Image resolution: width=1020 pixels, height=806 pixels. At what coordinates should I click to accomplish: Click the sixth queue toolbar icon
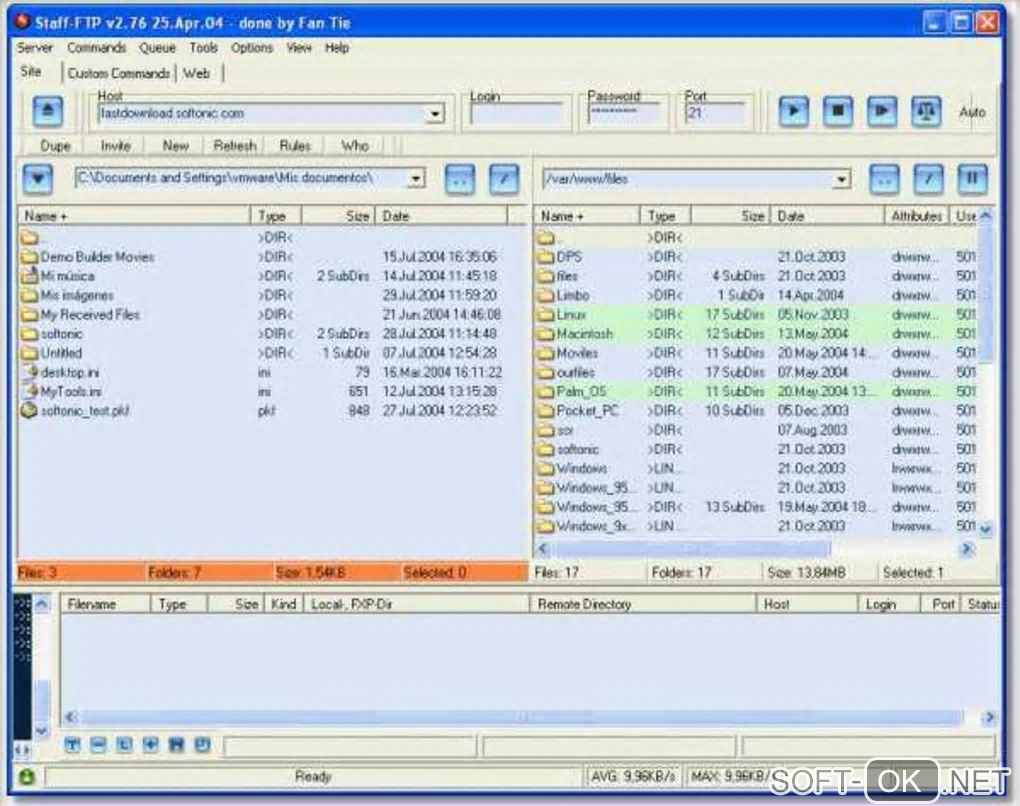point(202,745)
